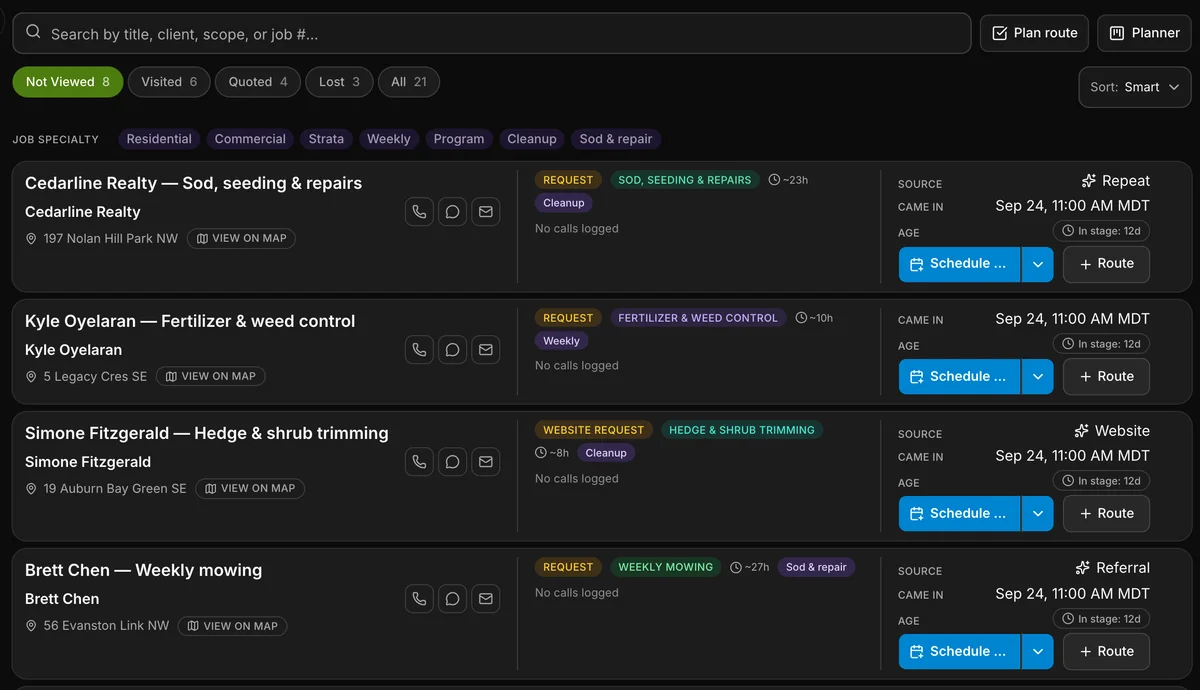Email Cedarline Realty via envelope icon
This screenshot has height=690, width=1200.
tap(486, 212)
